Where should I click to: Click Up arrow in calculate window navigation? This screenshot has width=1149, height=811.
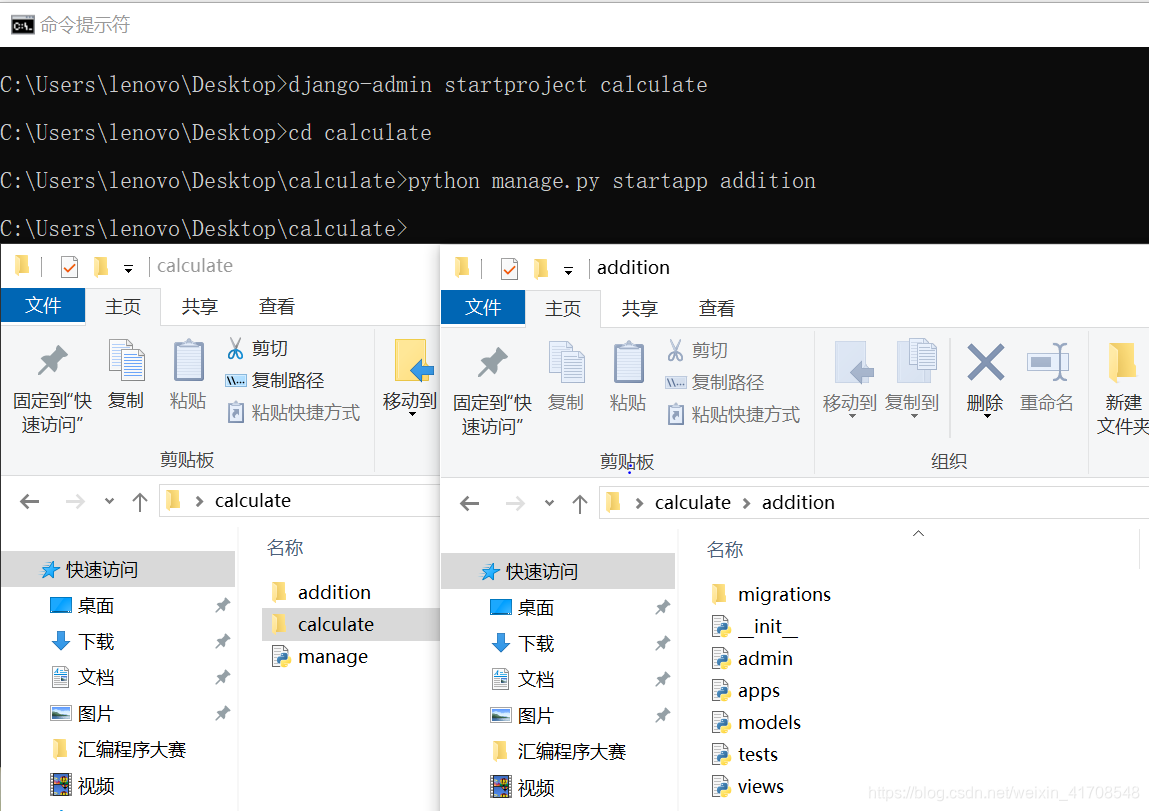139,501
